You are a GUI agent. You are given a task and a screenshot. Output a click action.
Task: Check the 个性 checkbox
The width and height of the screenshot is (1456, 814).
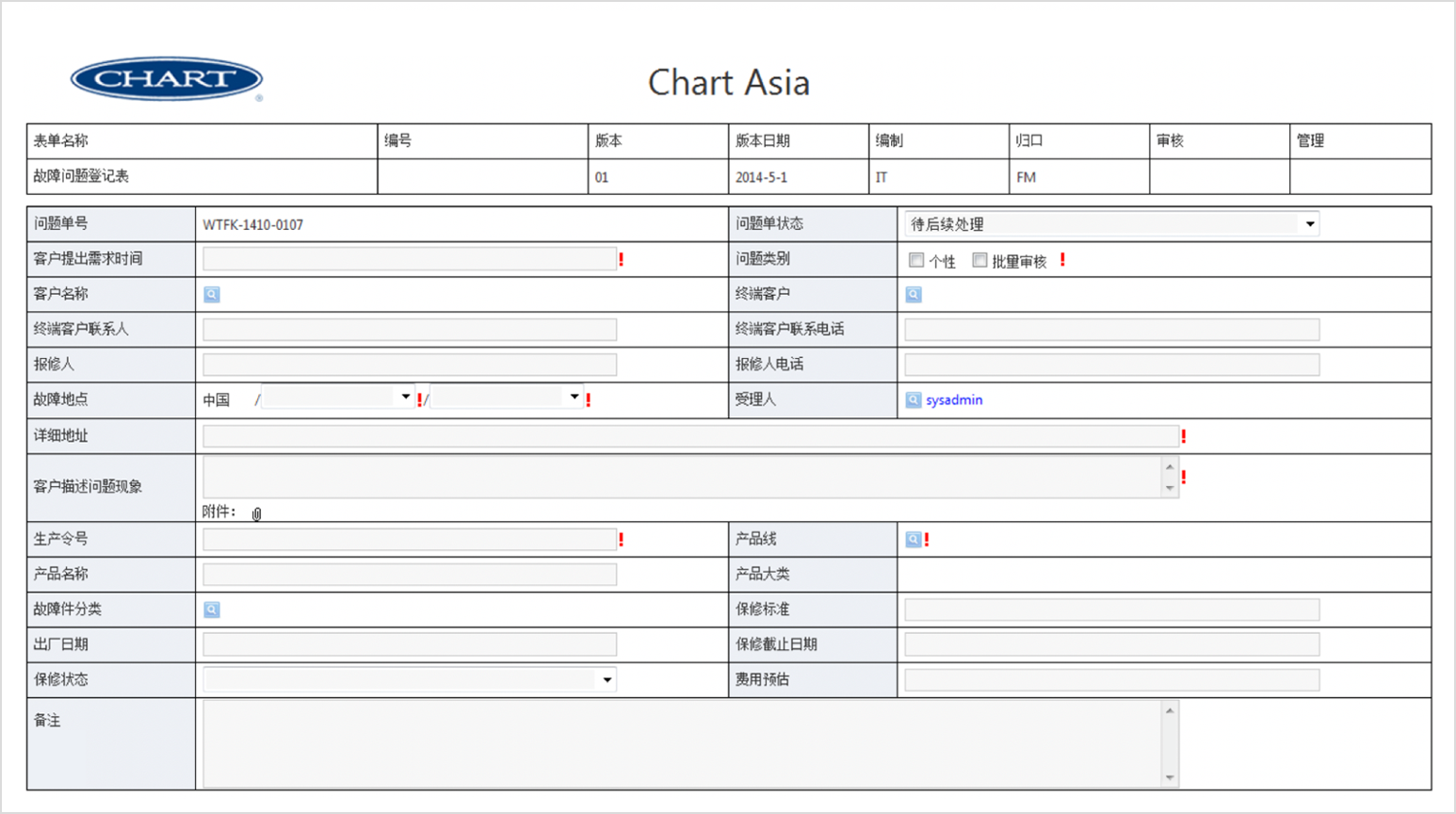(x=916, y=261)
